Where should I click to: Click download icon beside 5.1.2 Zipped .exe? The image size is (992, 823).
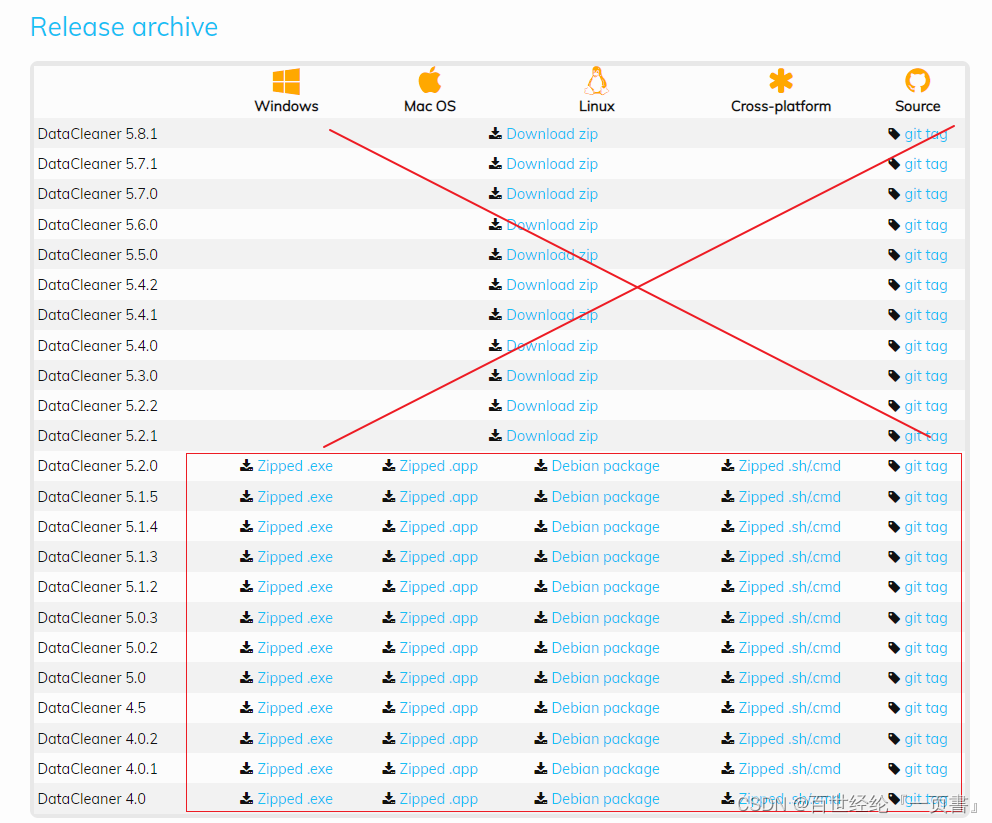pos(247,586)
